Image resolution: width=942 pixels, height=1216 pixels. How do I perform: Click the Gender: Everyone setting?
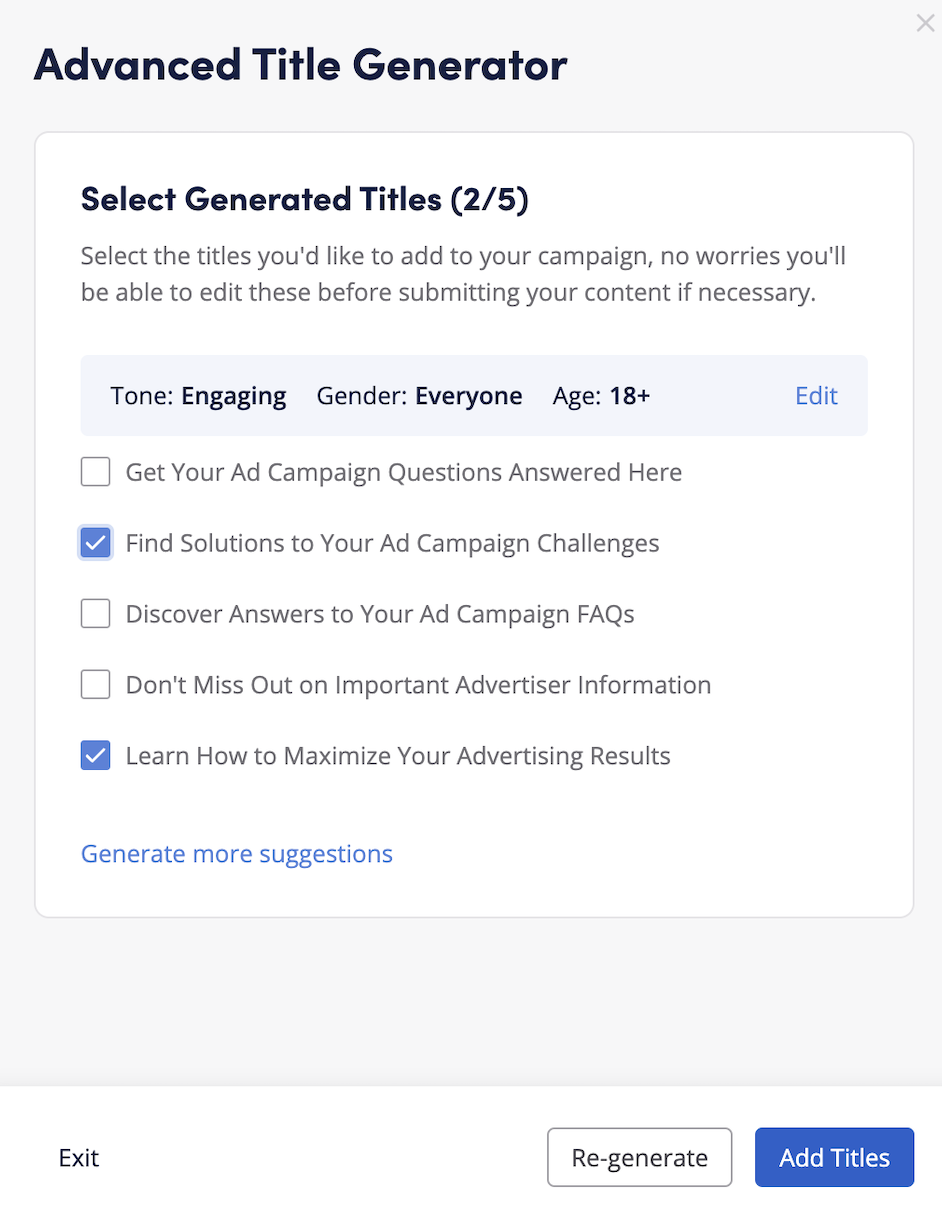pyautogui.click(x=419, y=396)
